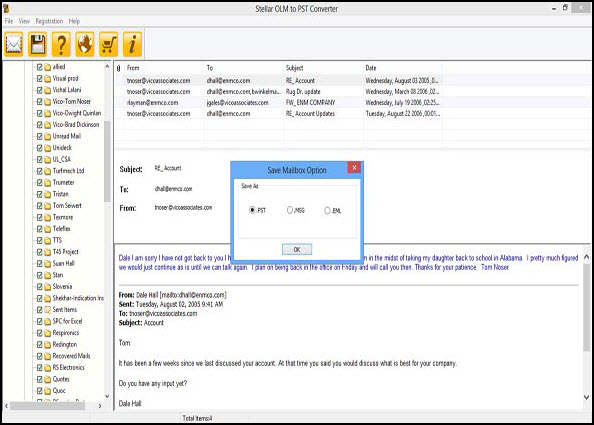
Task: Uncheck the Visual prod folder checkbox
Action: click(x=39, y=78)
